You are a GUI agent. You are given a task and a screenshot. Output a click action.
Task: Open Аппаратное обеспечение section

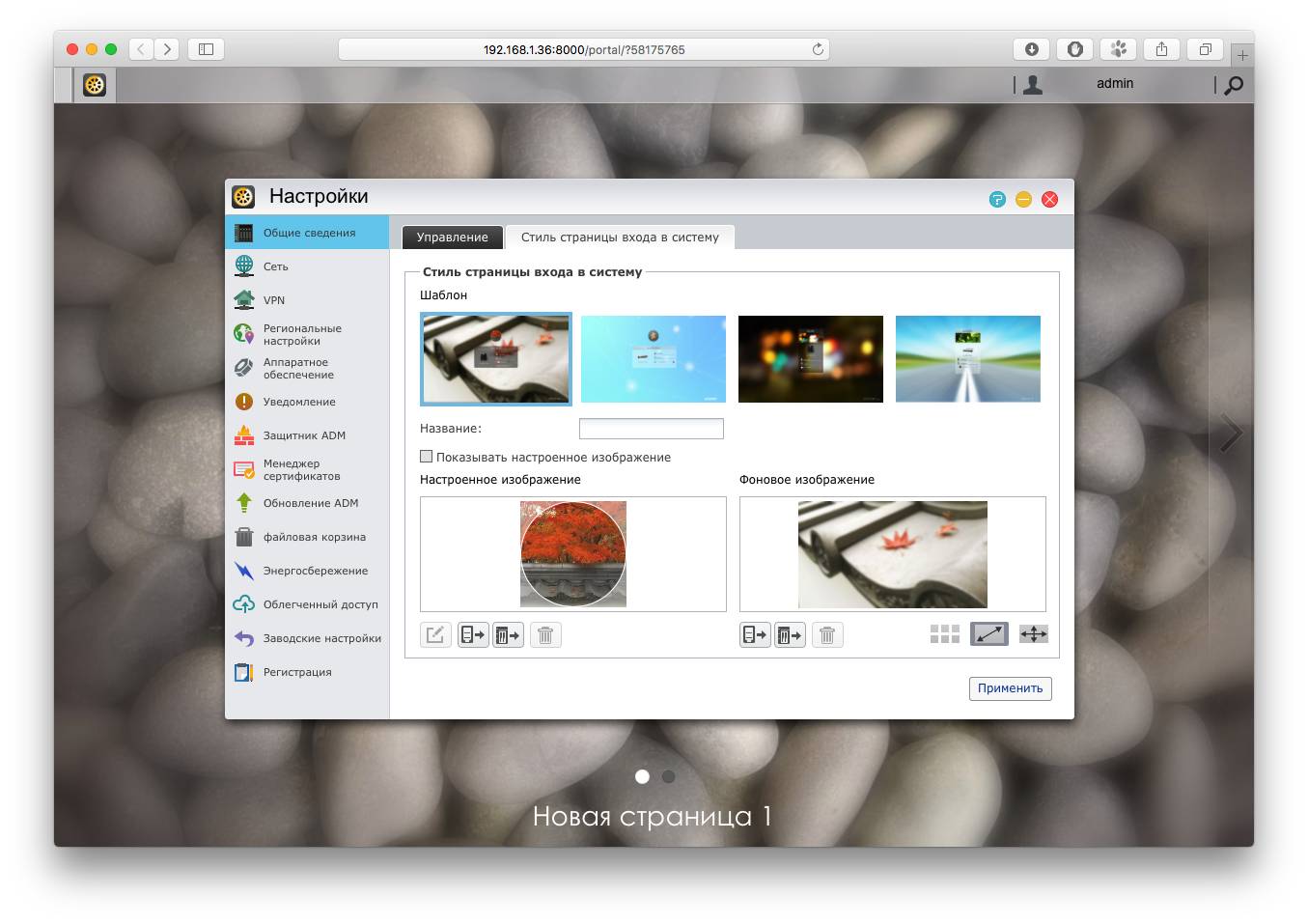(307, 368)
